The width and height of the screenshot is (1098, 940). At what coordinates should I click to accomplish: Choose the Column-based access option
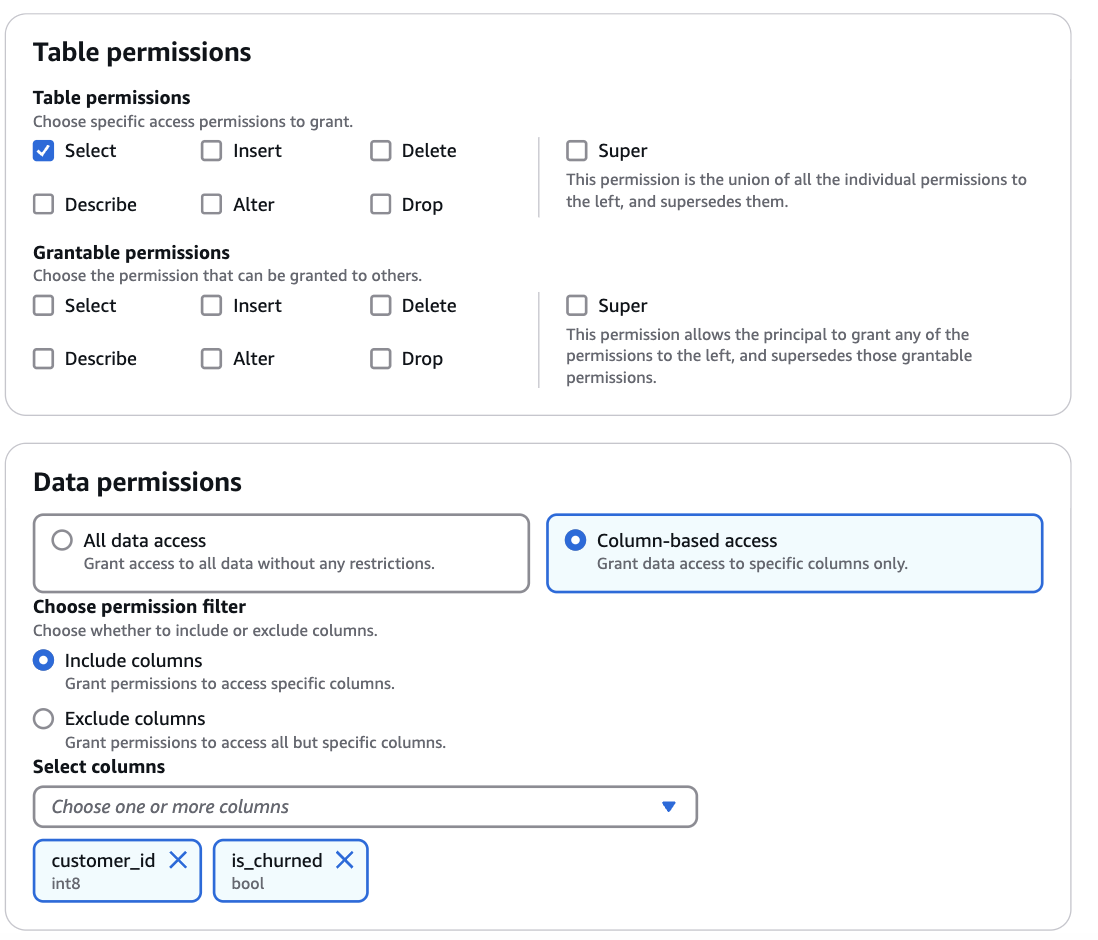tap(576, 541)
